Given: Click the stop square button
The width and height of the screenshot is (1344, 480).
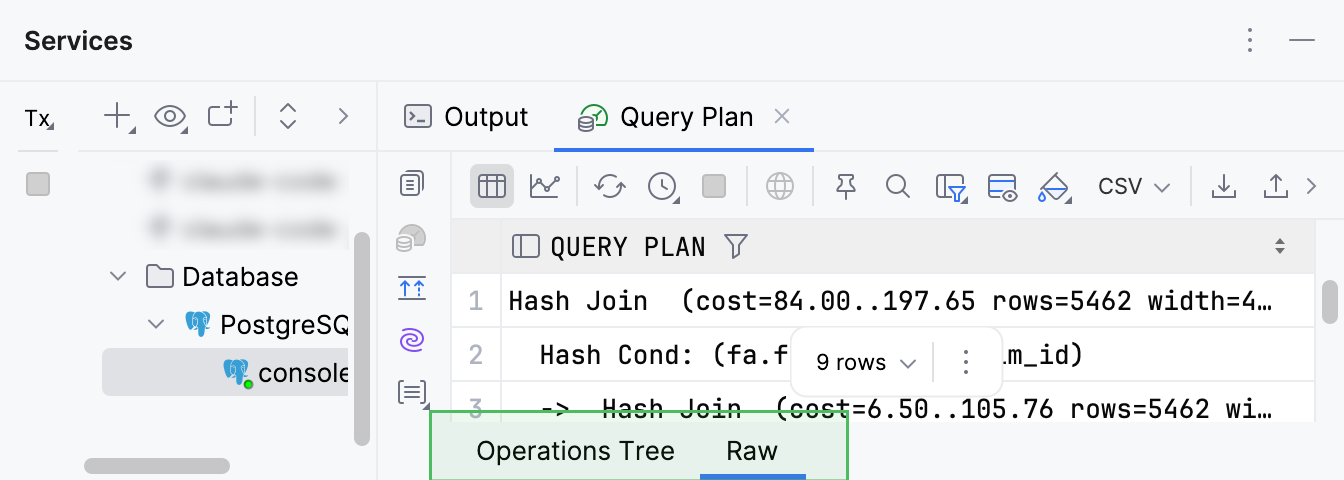Looking at the screenshot, I should (x=714, y=186).
